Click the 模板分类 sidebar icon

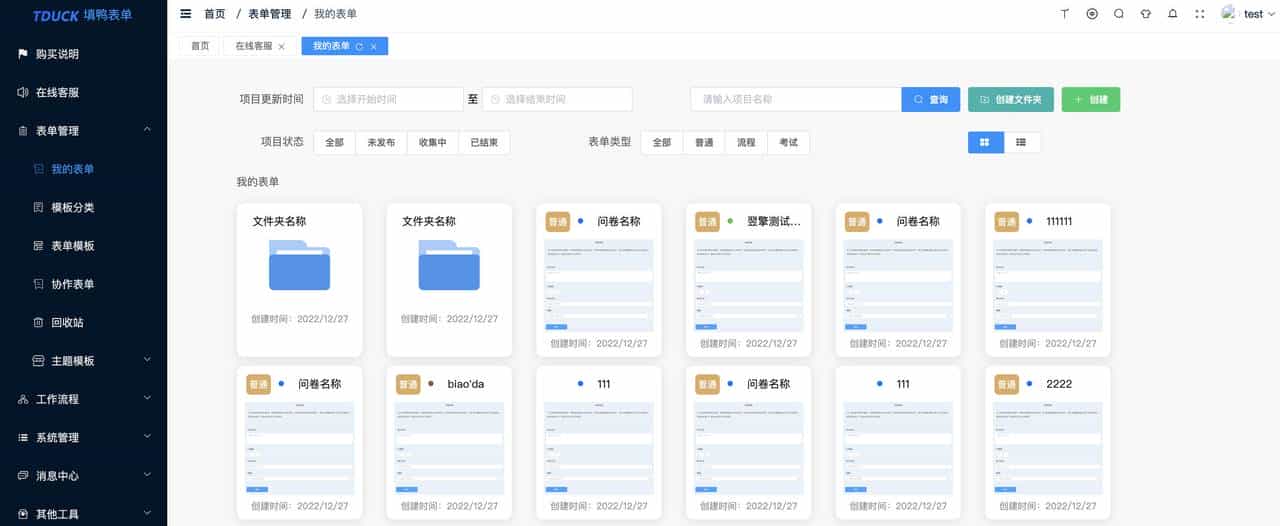tap(39, 207)
